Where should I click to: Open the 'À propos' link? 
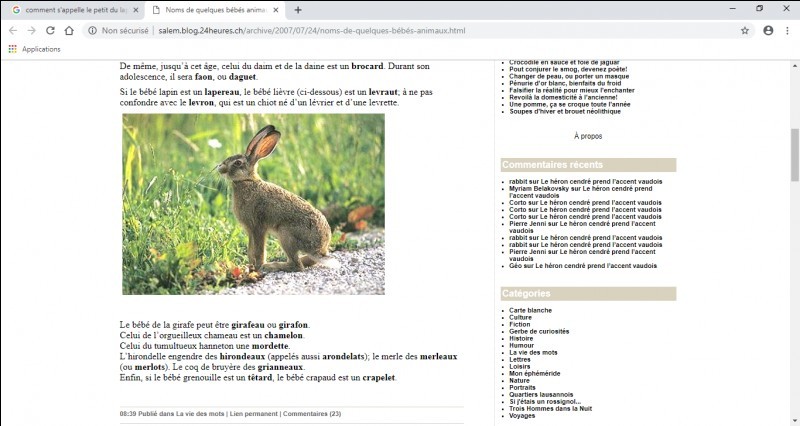pyautogui.click(x=588, y=136)
